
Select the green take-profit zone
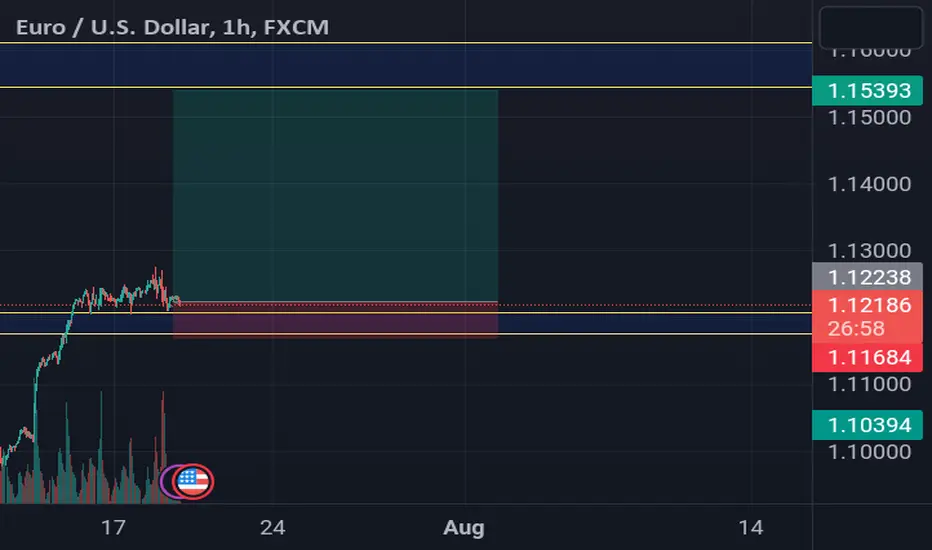coord(335,196)
